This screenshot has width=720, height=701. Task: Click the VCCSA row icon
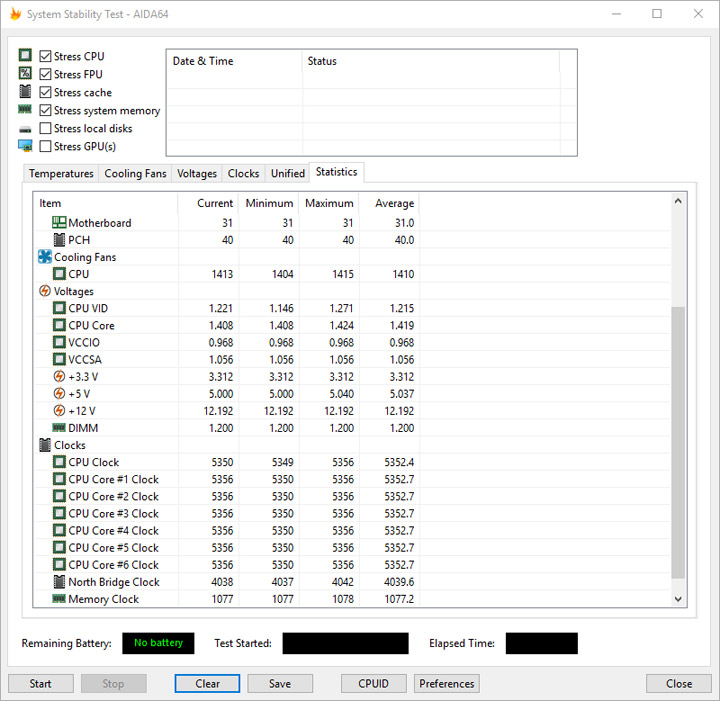(x=59, y=359)
